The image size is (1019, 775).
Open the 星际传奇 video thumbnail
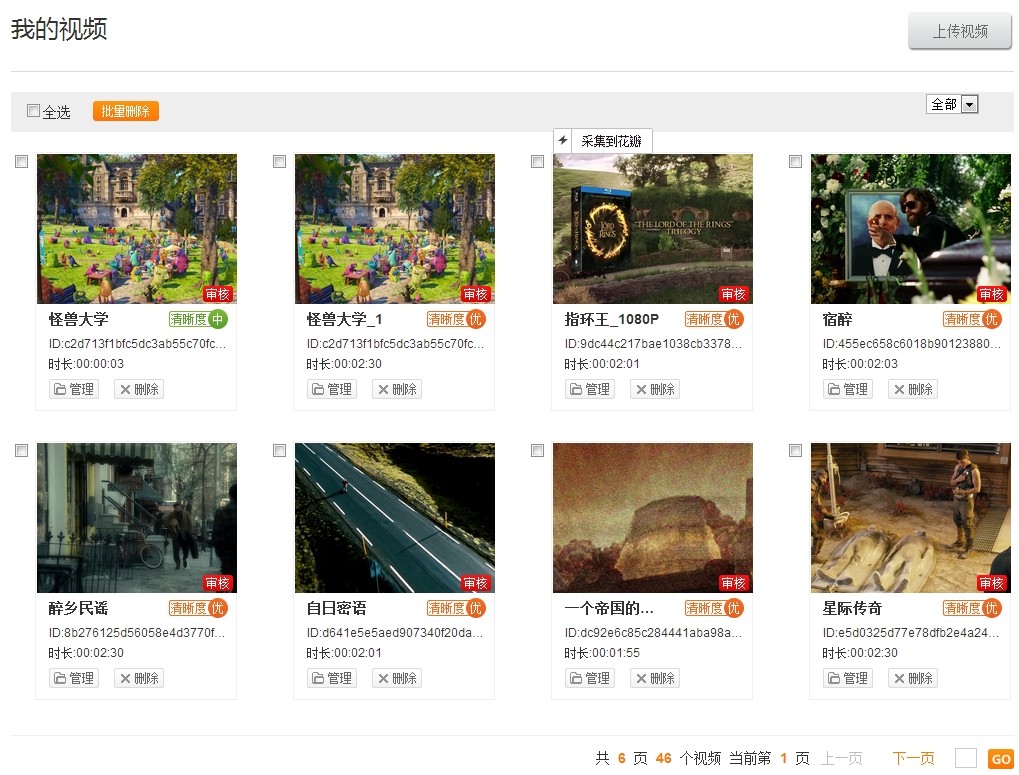tap(910, 518)
